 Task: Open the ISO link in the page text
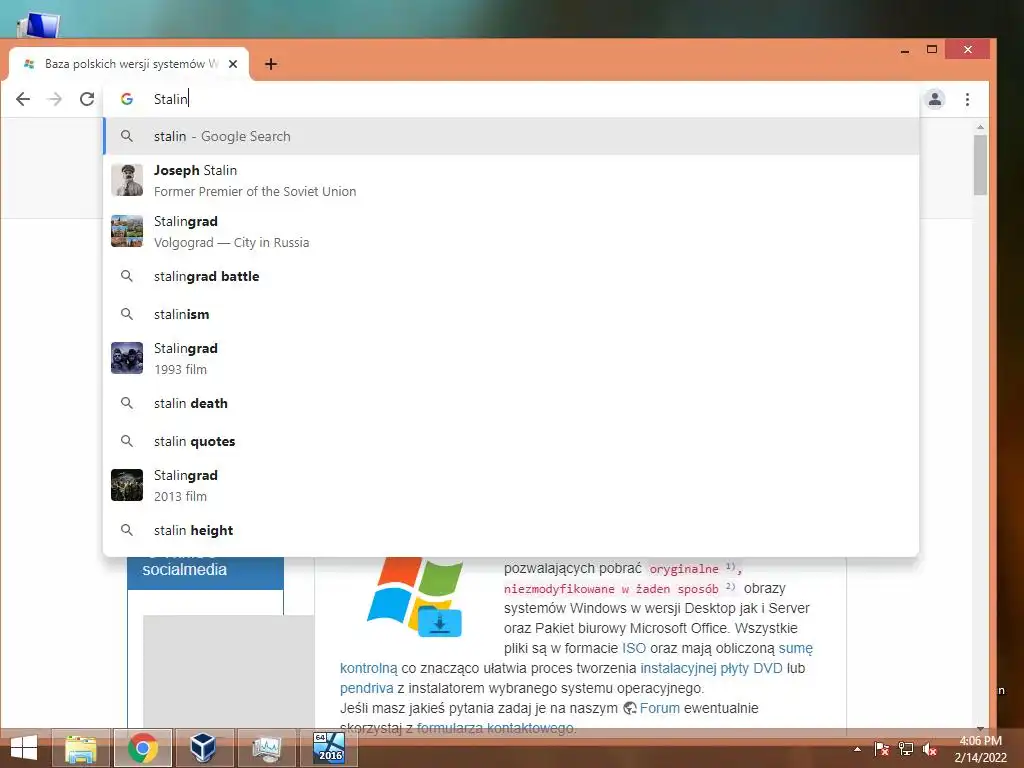pyautogui.click(x=633, y=648)
